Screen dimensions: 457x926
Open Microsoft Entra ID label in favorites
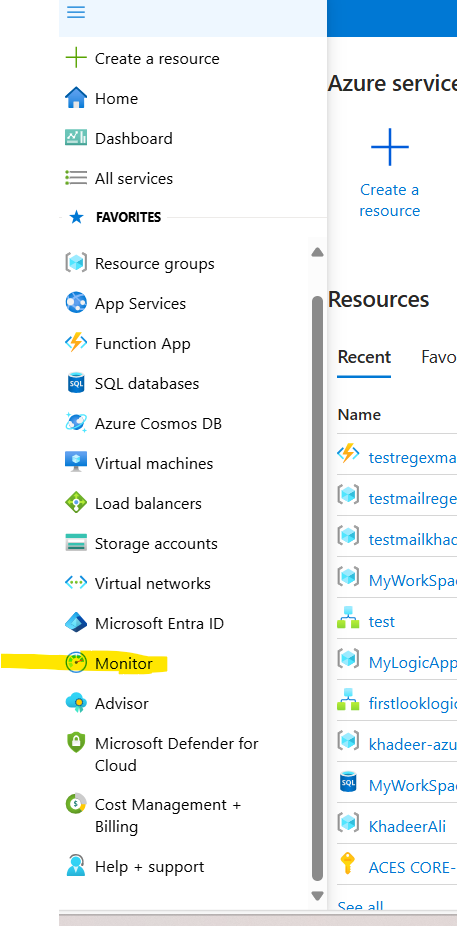pyautogui.click(x=159, y=624)
